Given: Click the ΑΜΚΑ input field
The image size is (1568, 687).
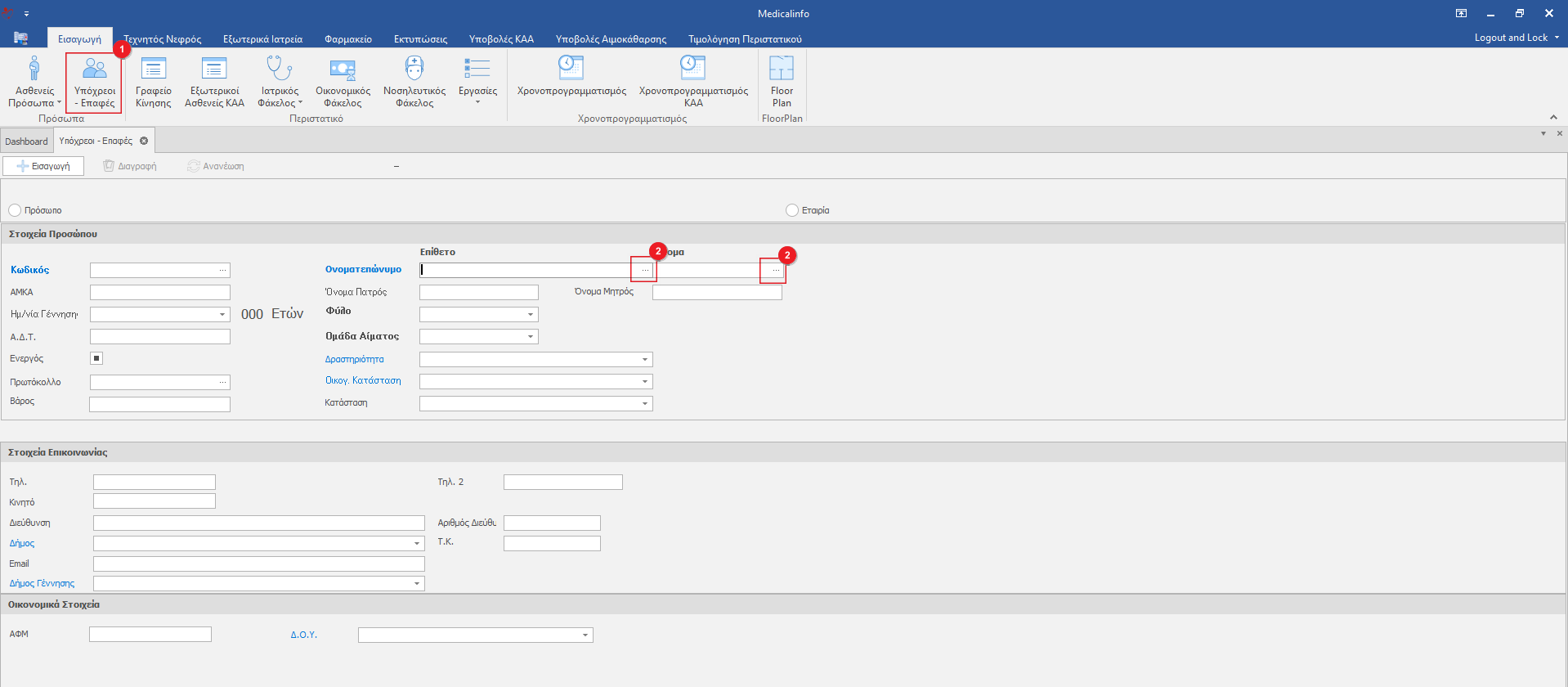Looking at the screenshot, I should (160, 292).
